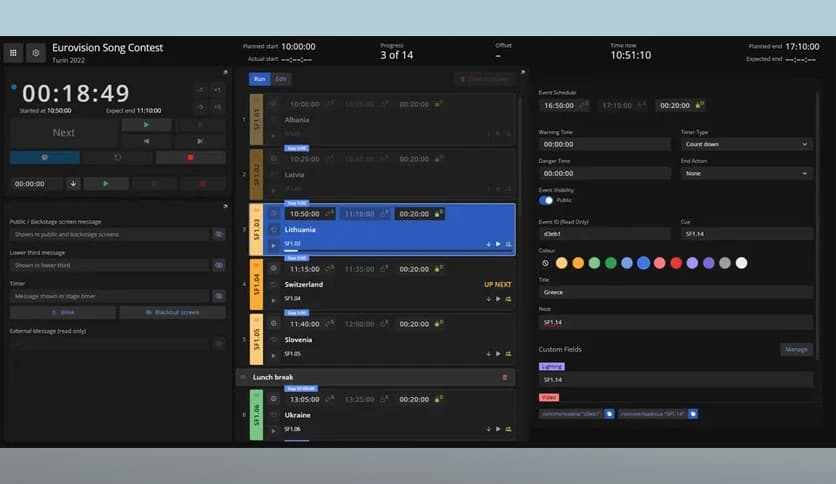Start the Lithuania event with its play icon
This screenshot has height=484, width=836.
pyautogui.click(x=498, y=244)
